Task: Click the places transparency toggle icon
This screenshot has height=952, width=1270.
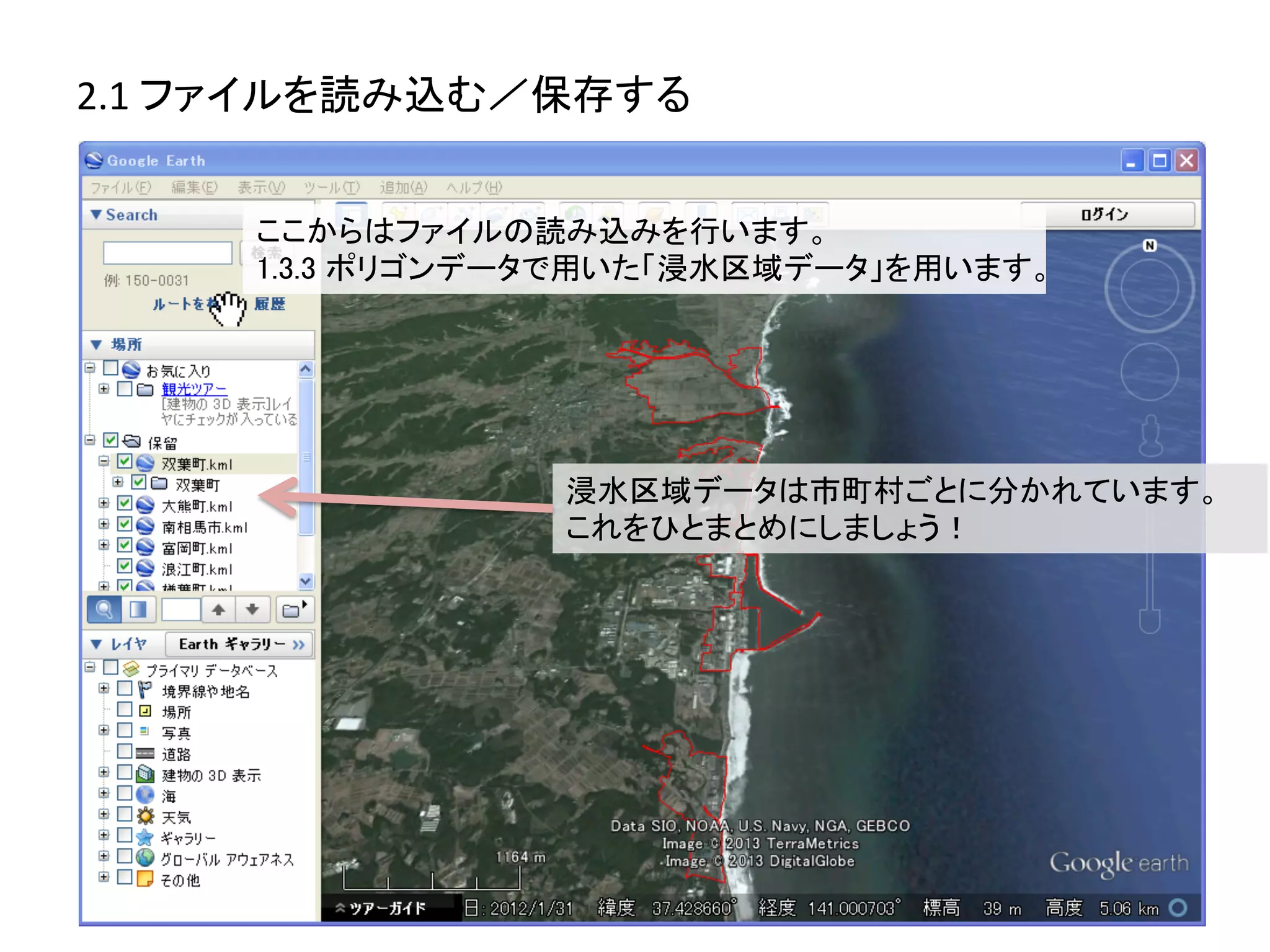Action: tap(138, 610)
